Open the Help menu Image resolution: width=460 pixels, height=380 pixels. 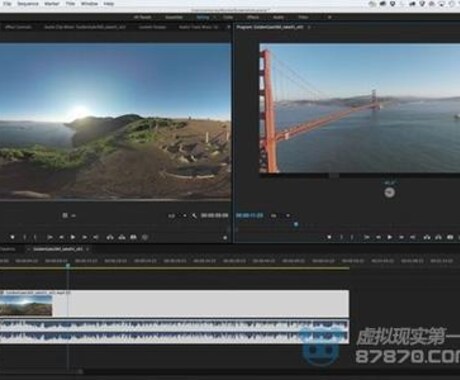[109, 4]
